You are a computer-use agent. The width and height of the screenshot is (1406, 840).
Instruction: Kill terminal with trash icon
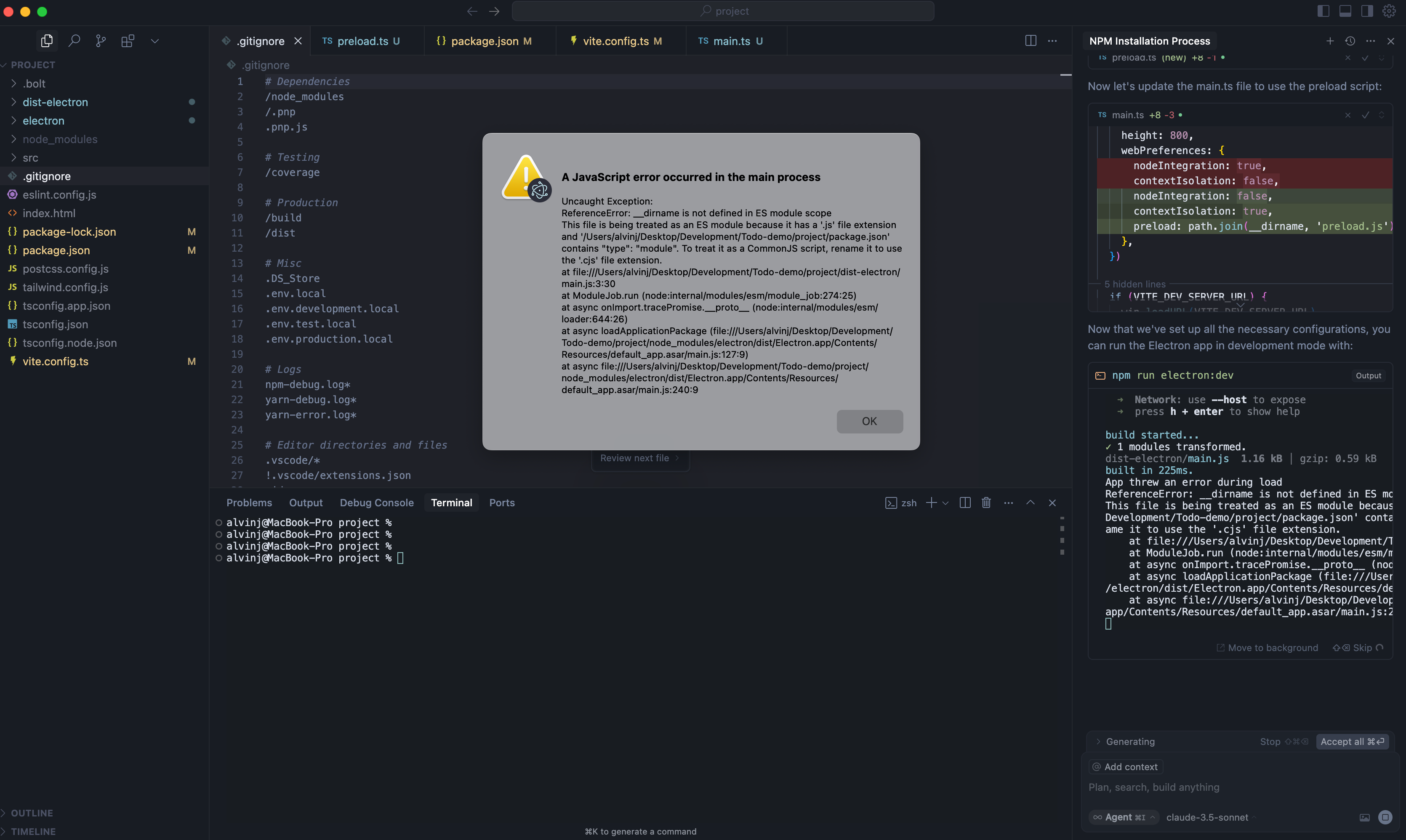986,502
